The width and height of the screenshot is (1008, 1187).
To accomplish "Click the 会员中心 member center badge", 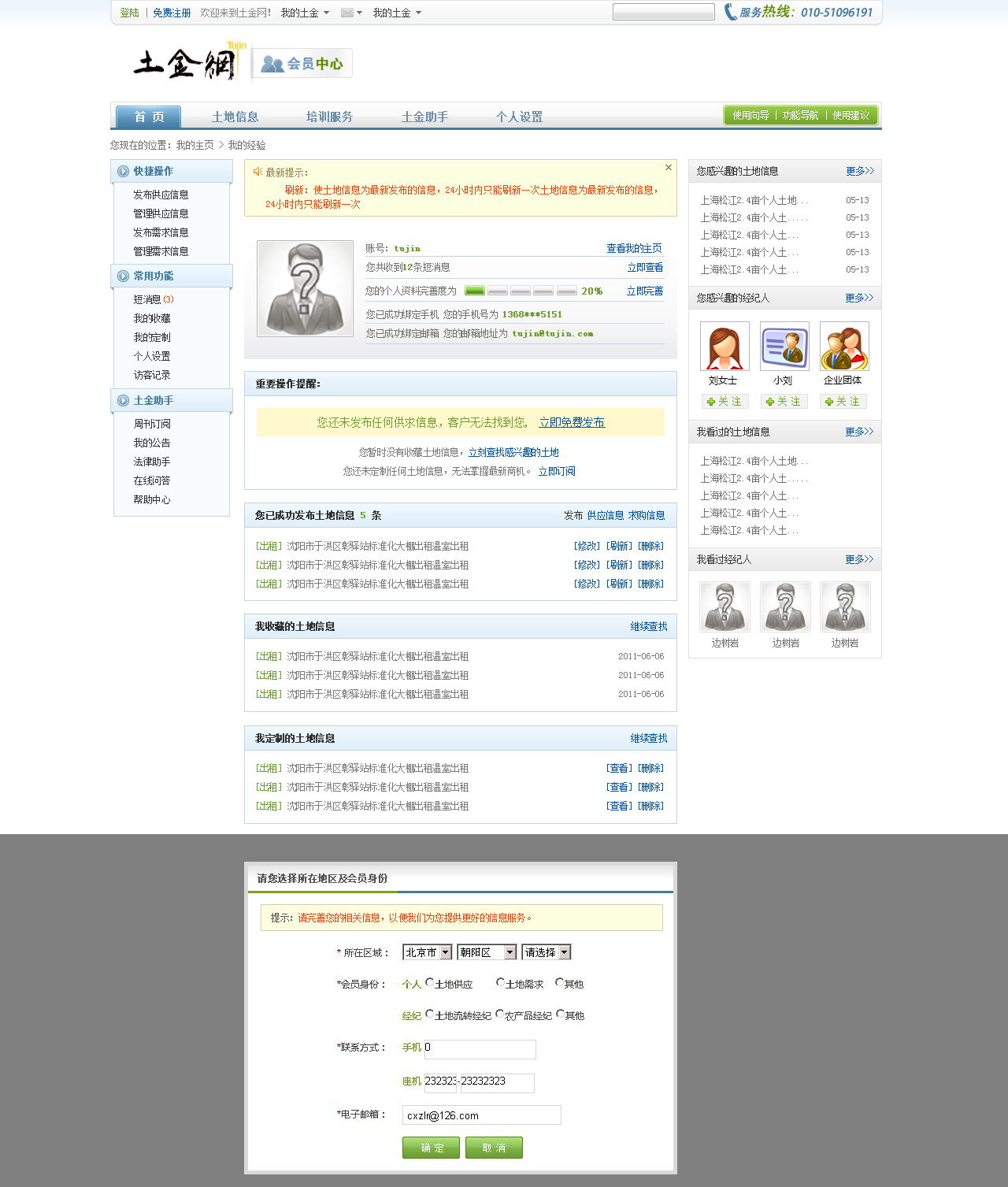I will click(302, 64).
